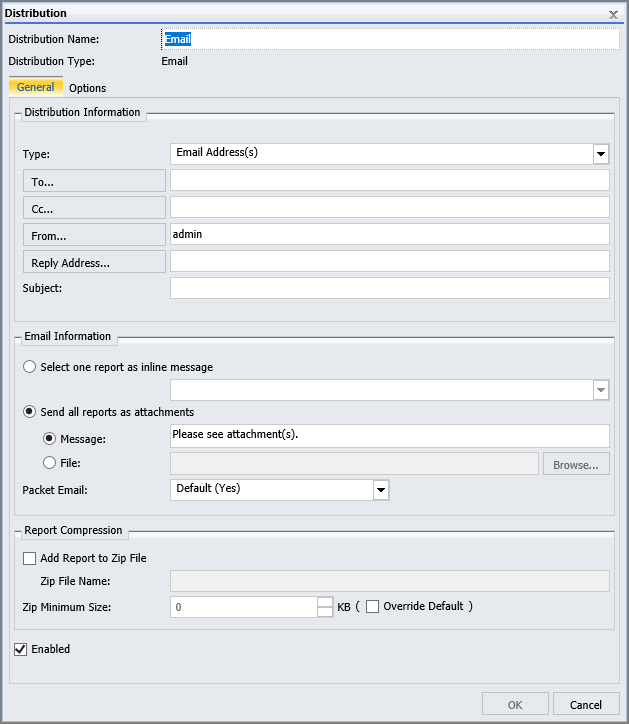Switch to the Options tab
629x724 pixels.
(x=87, y=88)
